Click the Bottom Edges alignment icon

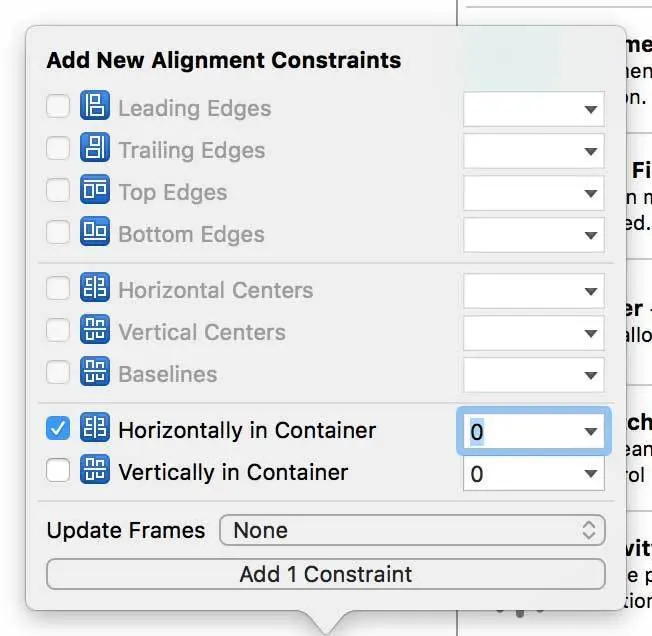tap(95, 233)
